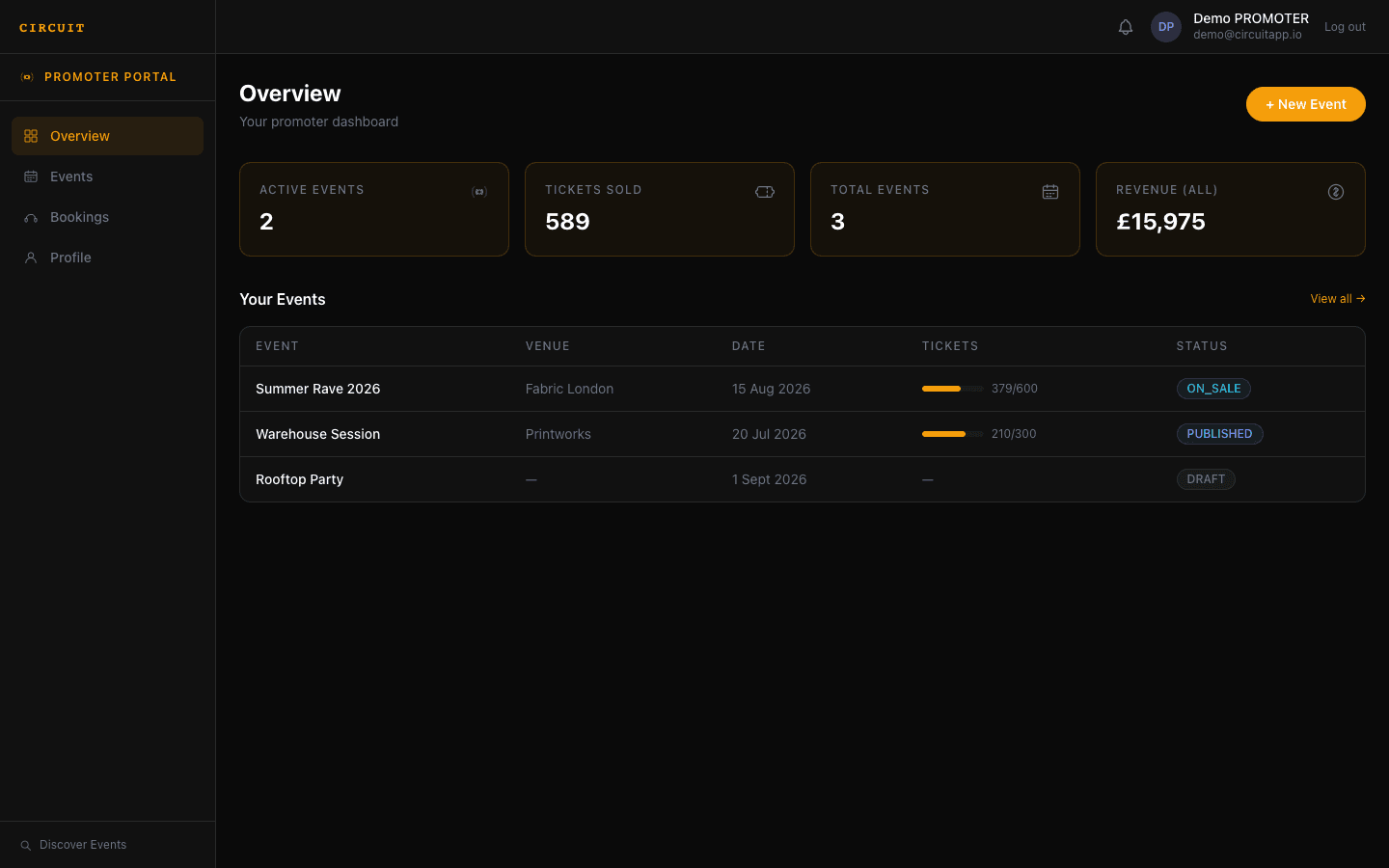1389x868 pixels.
Task: Click the EVENT column header
Action: [277, 346]
